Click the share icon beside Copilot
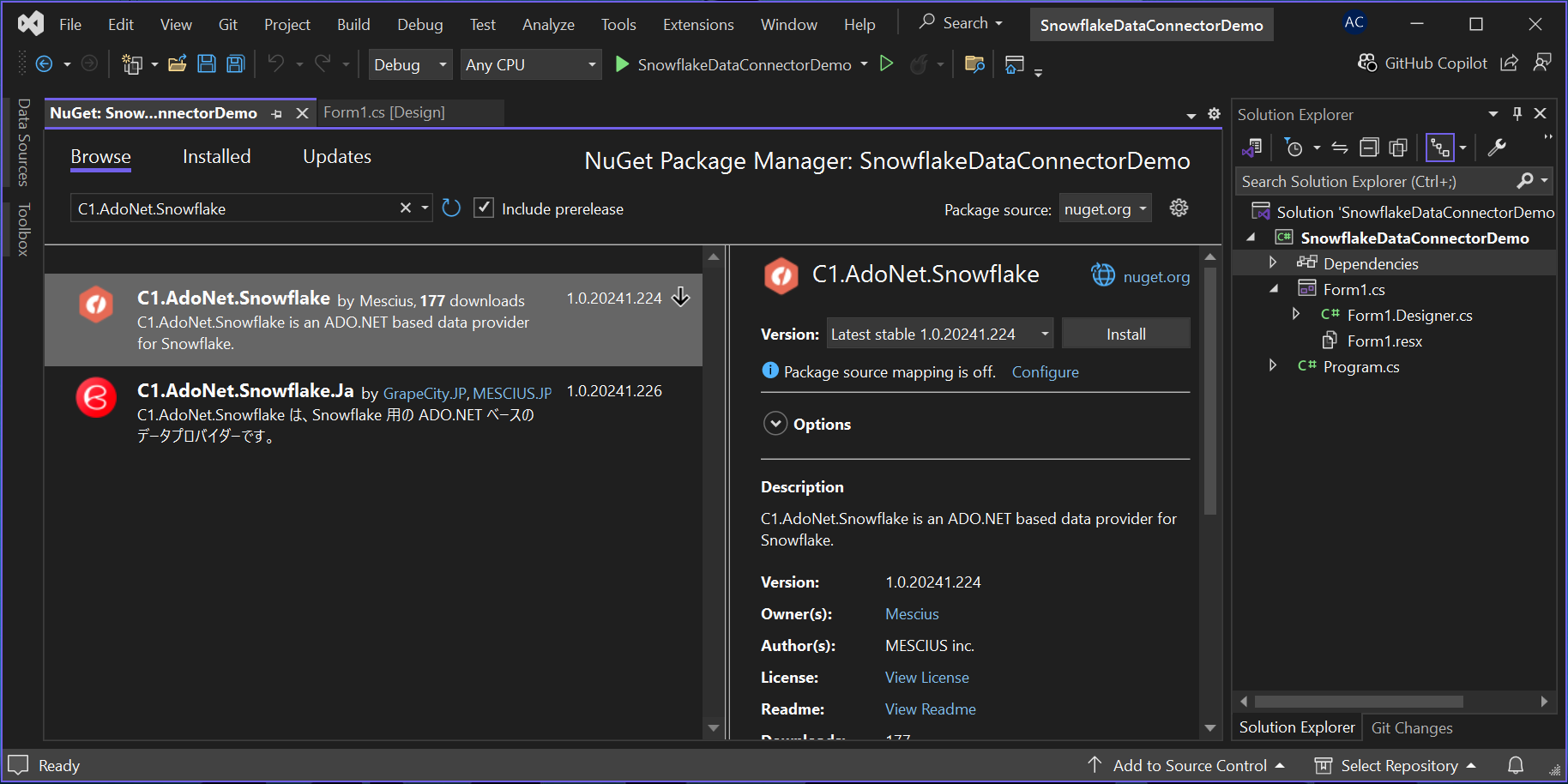 tap(1510, 63)
